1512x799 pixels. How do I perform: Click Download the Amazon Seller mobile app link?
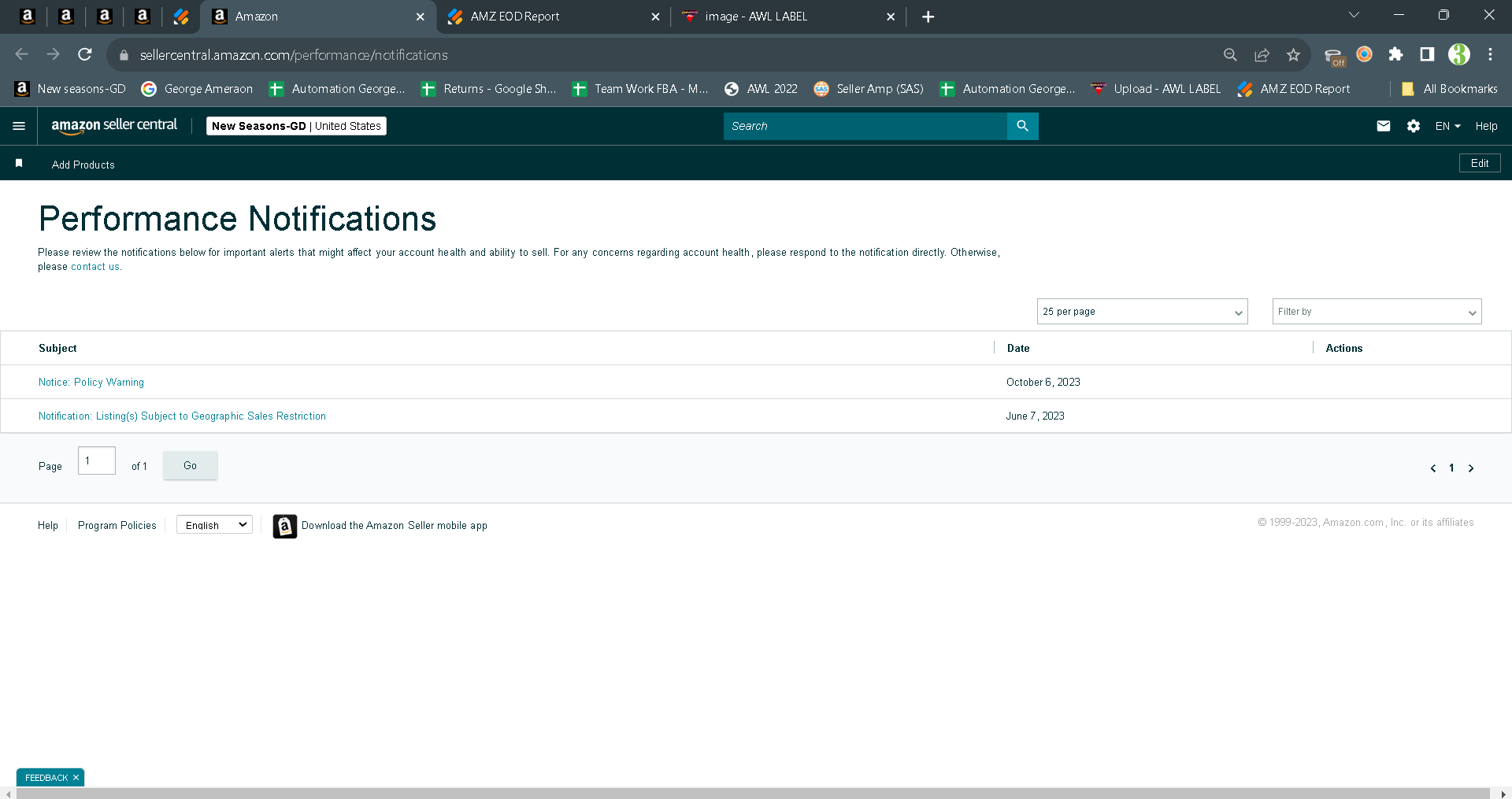(395, 526)
